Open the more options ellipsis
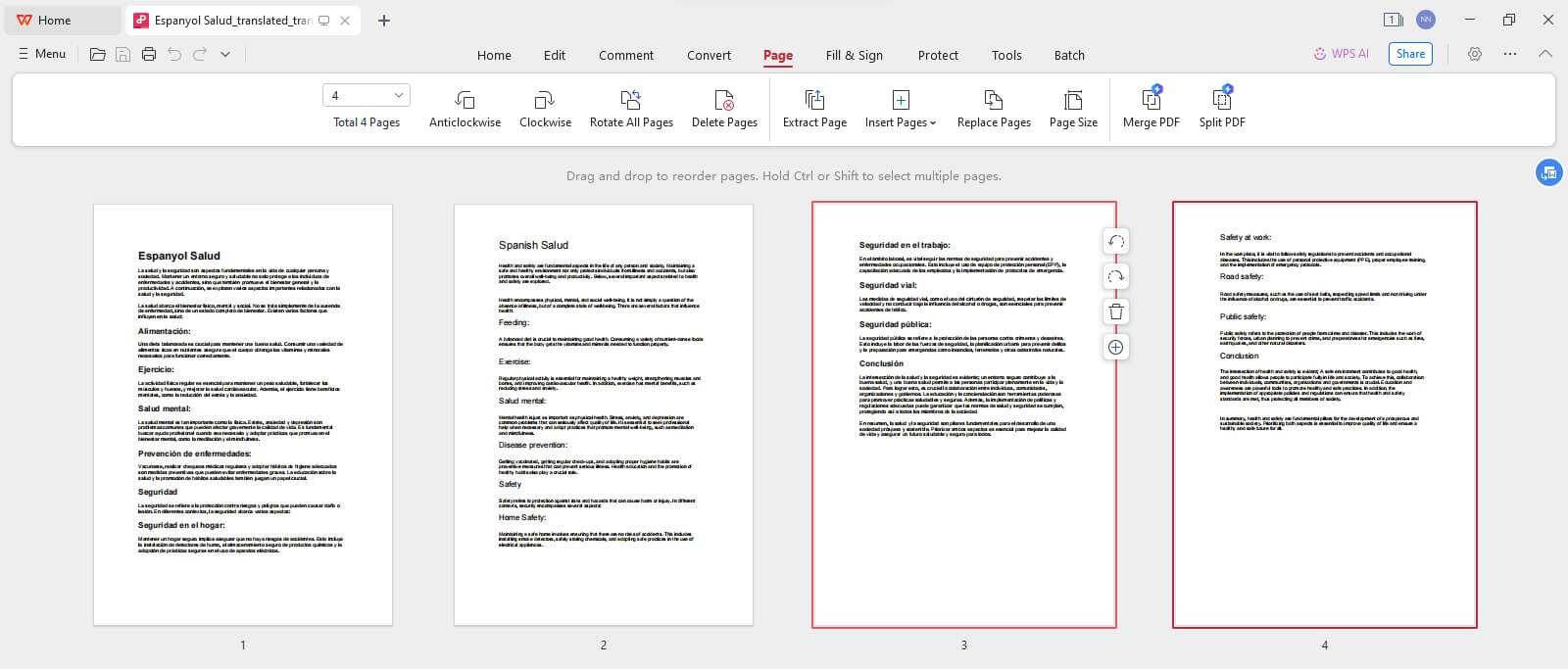The height and width of the screenshot is (669, 1568). (x=1509, y=54)
